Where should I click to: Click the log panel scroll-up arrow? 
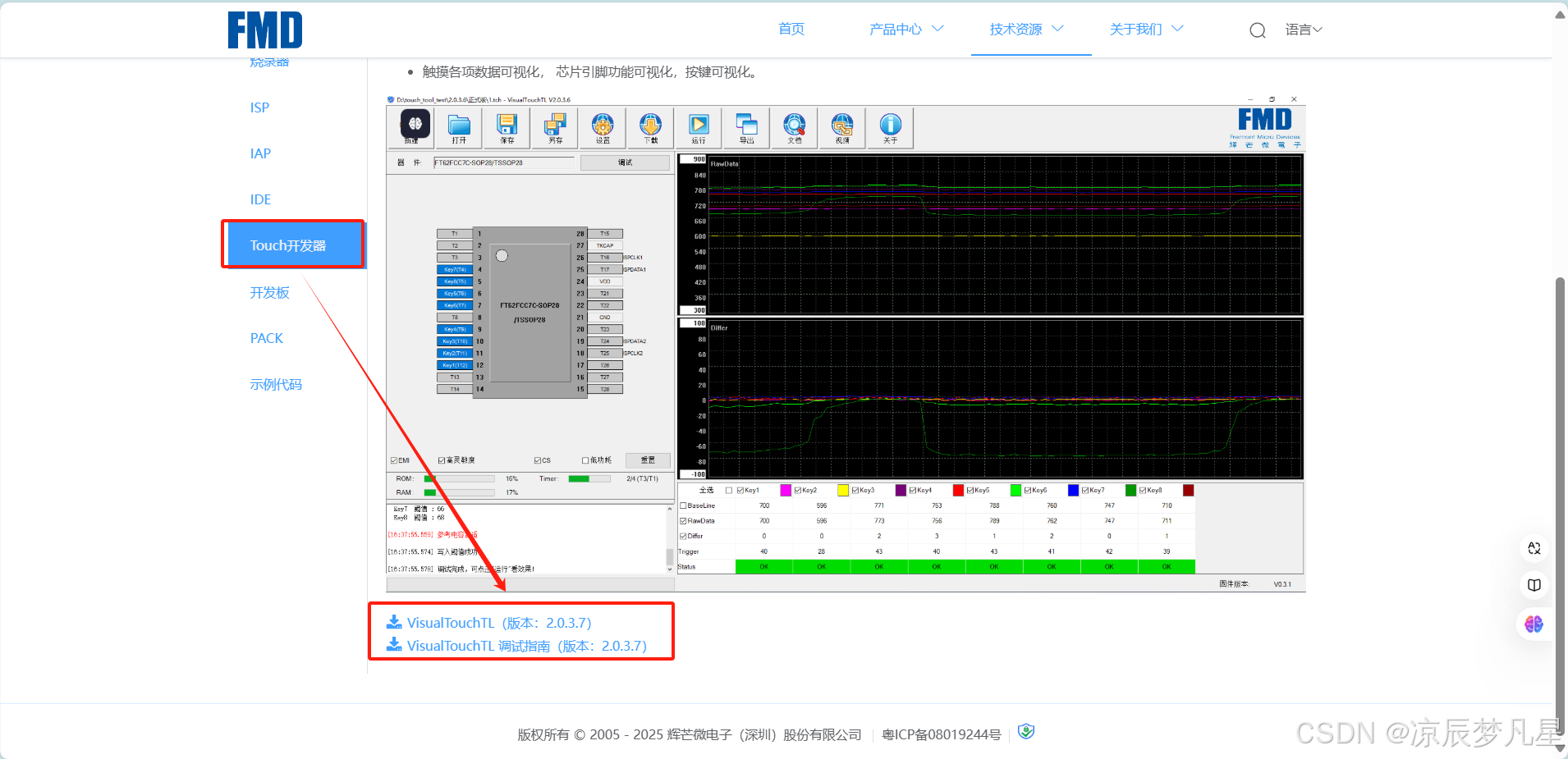tap(670, 510)
